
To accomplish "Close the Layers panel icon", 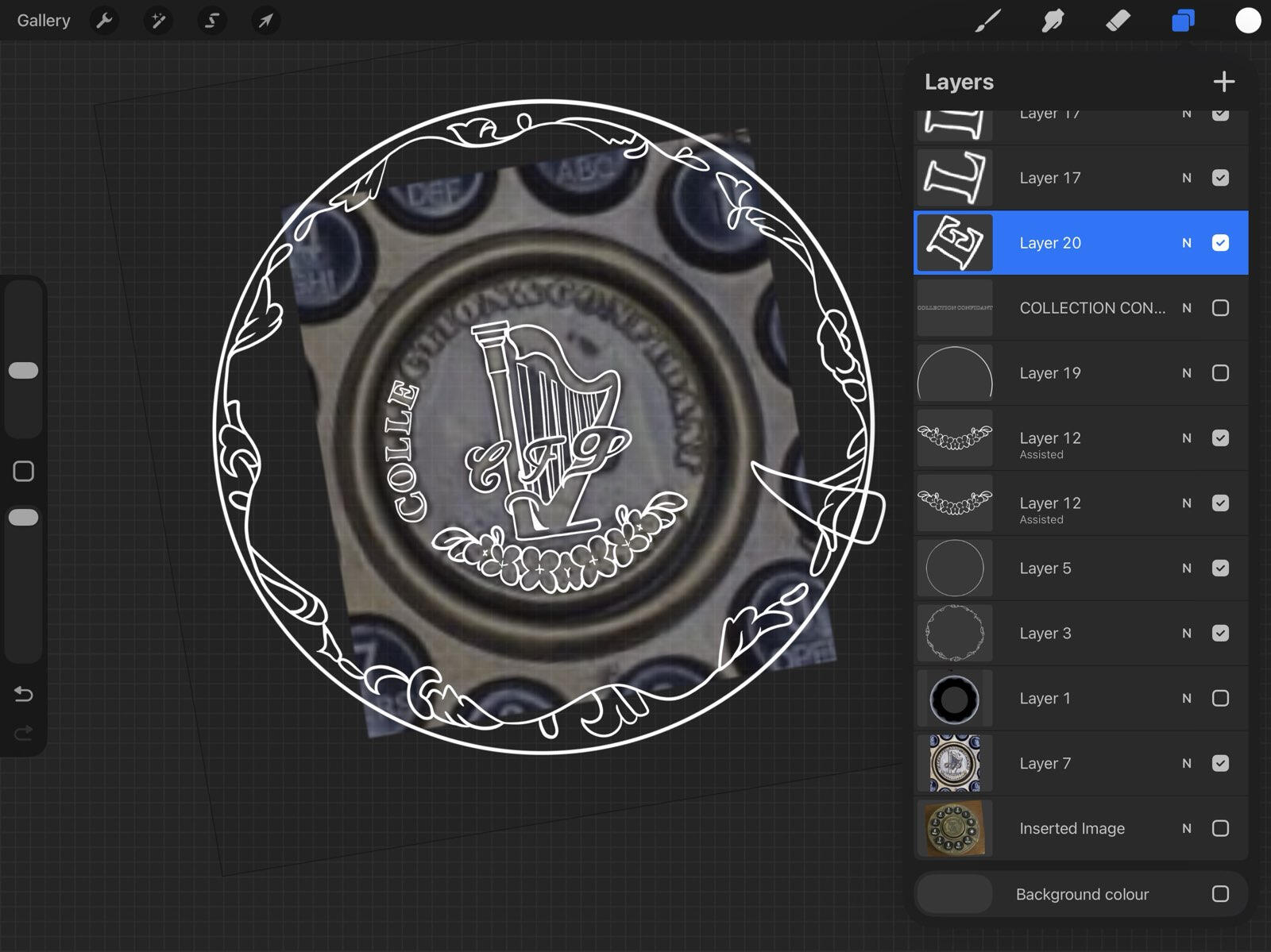I will pos(1183,21).
